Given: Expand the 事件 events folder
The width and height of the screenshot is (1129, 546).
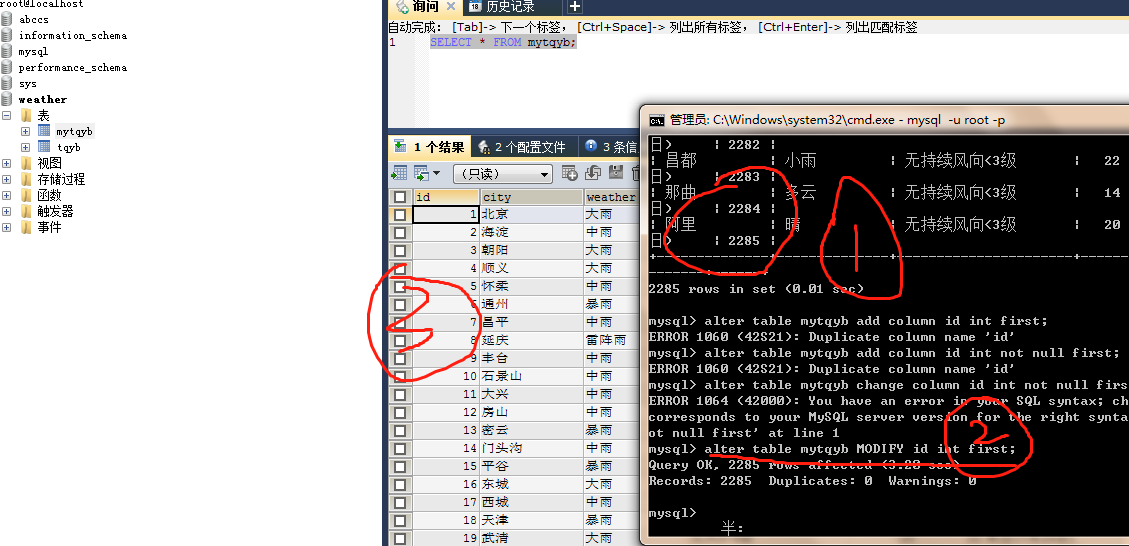Looking at the screenshot, I should (x=6, y=227).
